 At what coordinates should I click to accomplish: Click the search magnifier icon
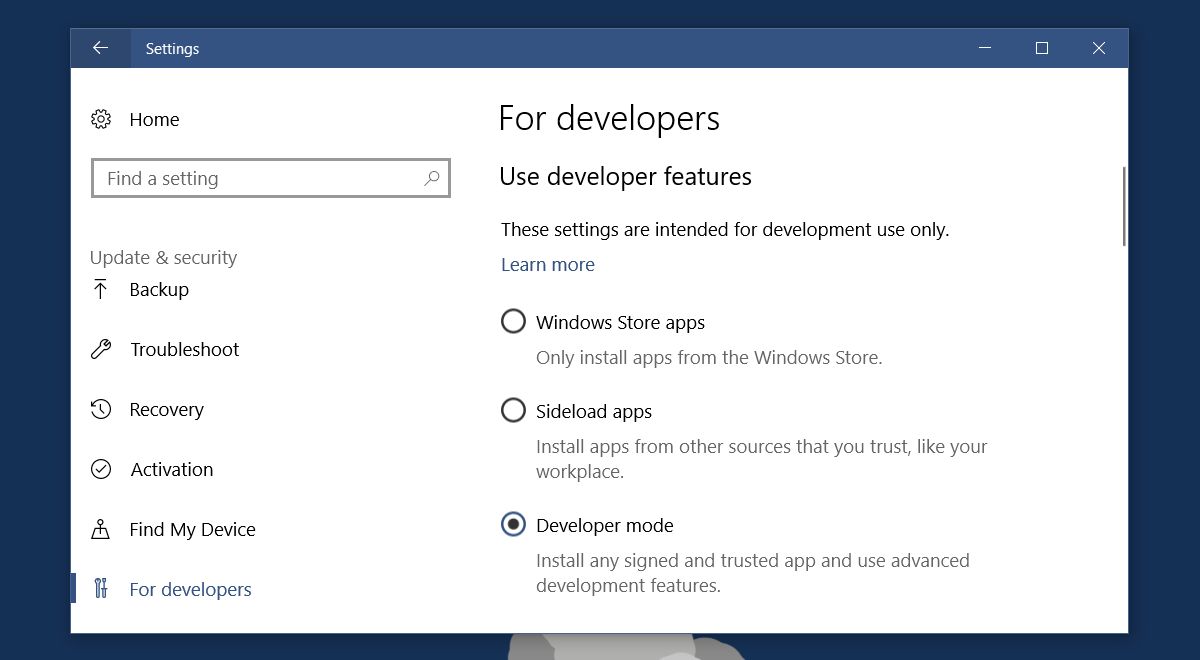(x=432, y=178)
